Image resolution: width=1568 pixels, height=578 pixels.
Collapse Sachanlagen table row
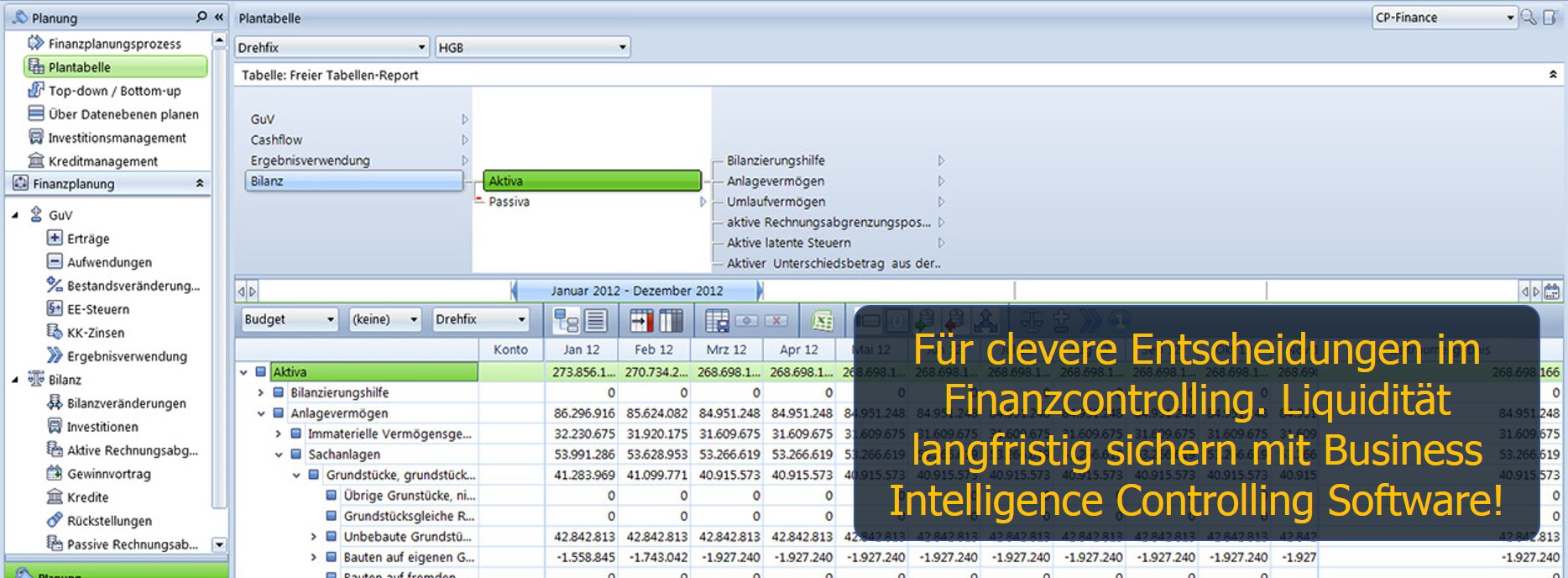[279, 455]
